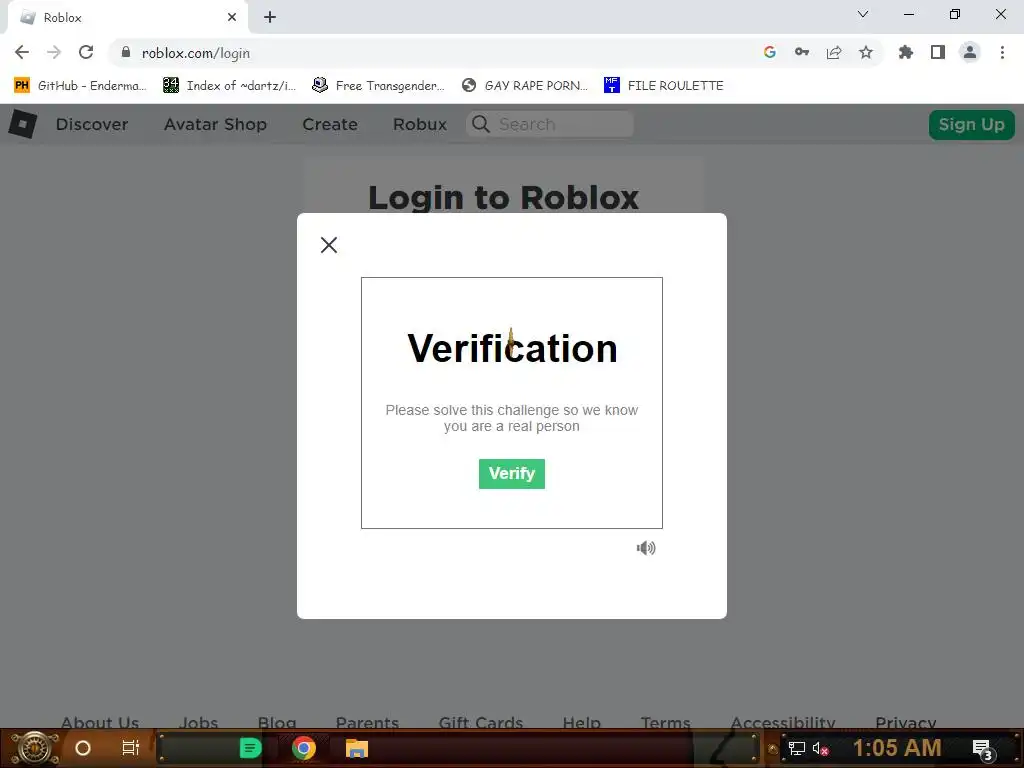
Task: Click the browser forward arrow
Action: 54,53
